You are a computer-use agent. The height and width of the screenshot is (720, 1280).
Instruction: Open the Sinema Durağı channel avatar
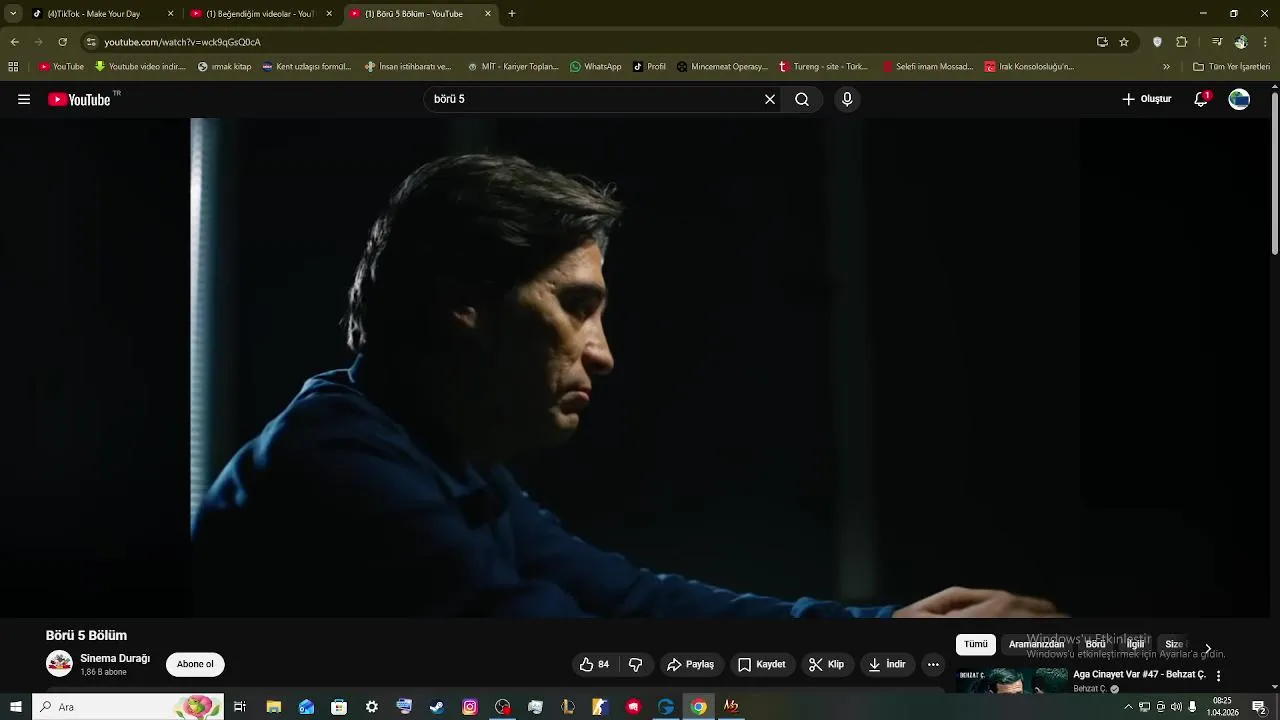point(59,663)
